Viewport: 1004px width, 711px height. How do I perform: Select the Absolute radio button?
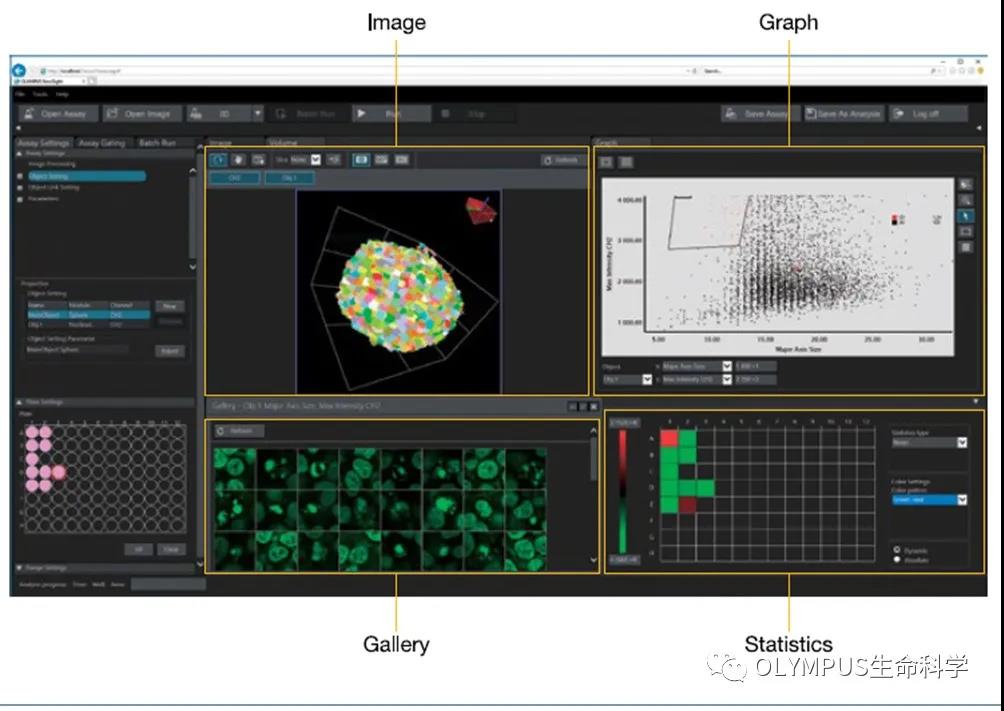pyautogui.click(x=896, y=559)
